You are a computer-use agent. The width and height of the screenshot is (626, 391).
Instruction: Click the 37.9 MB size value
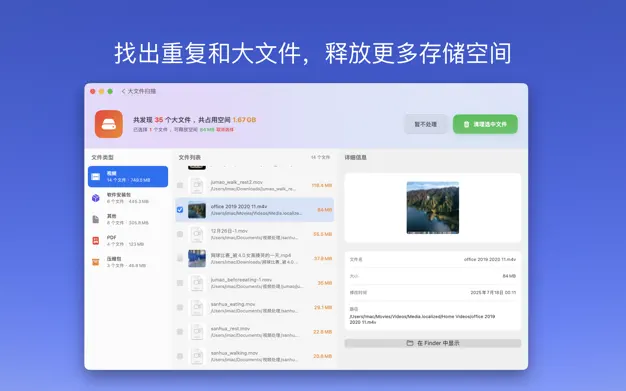click(x=323, y=258)
